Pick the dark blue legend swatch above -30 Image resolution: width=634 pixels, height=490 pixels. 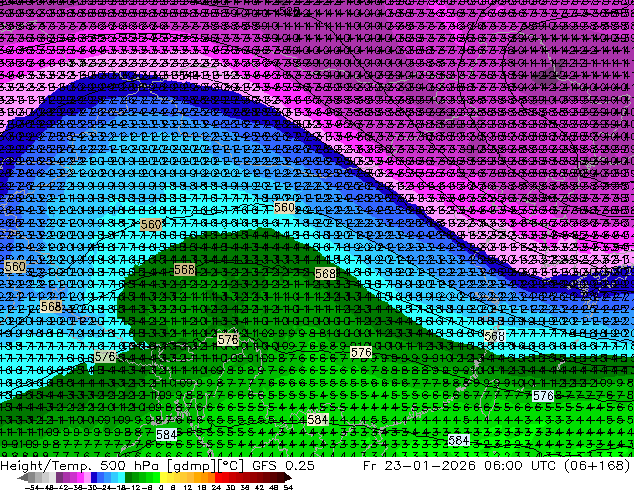click(94, 477)
